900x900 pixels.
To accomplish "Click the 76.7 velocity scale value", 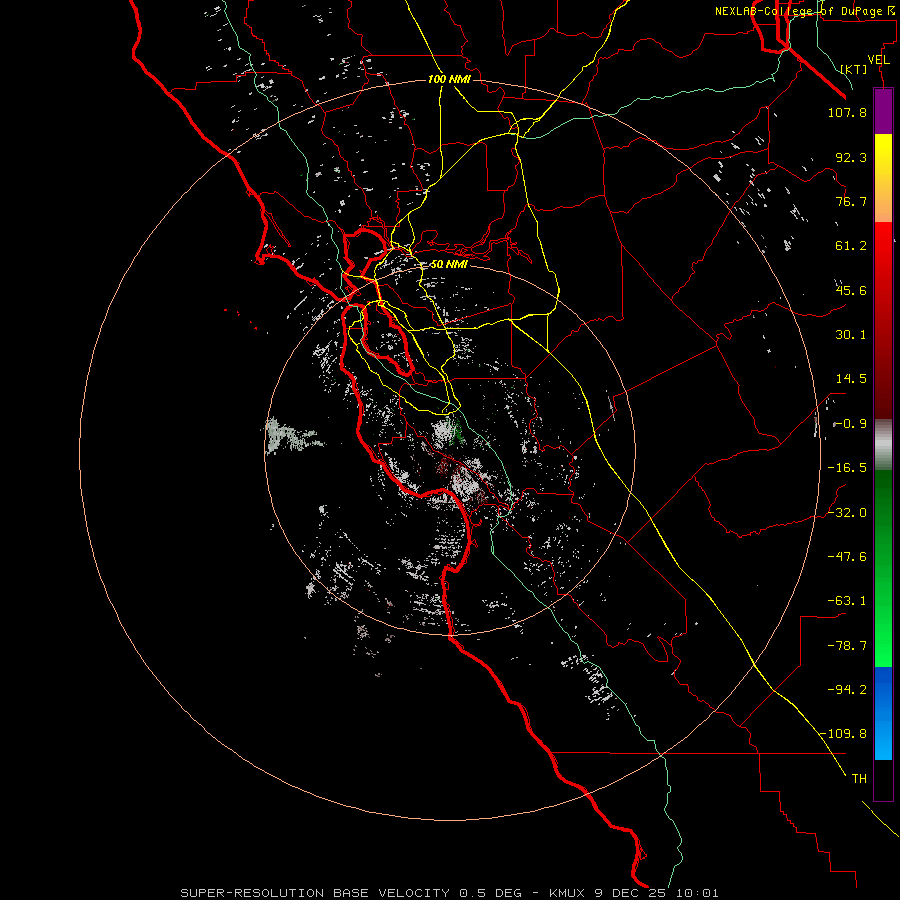I will pyautogui.click(x=851, y=201).
